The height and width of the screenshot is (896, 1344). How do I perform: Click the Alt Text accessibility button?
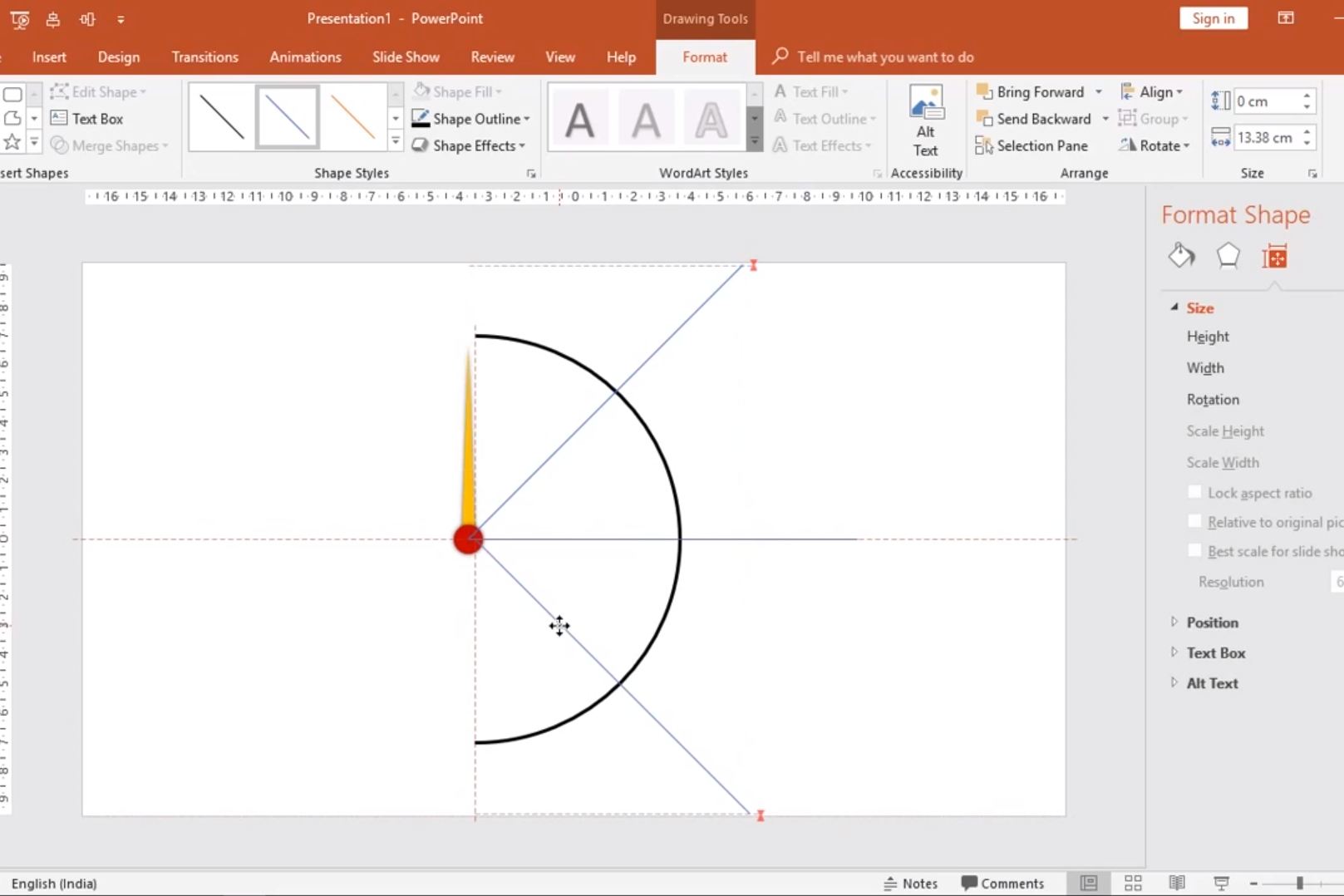click(925, 121)
